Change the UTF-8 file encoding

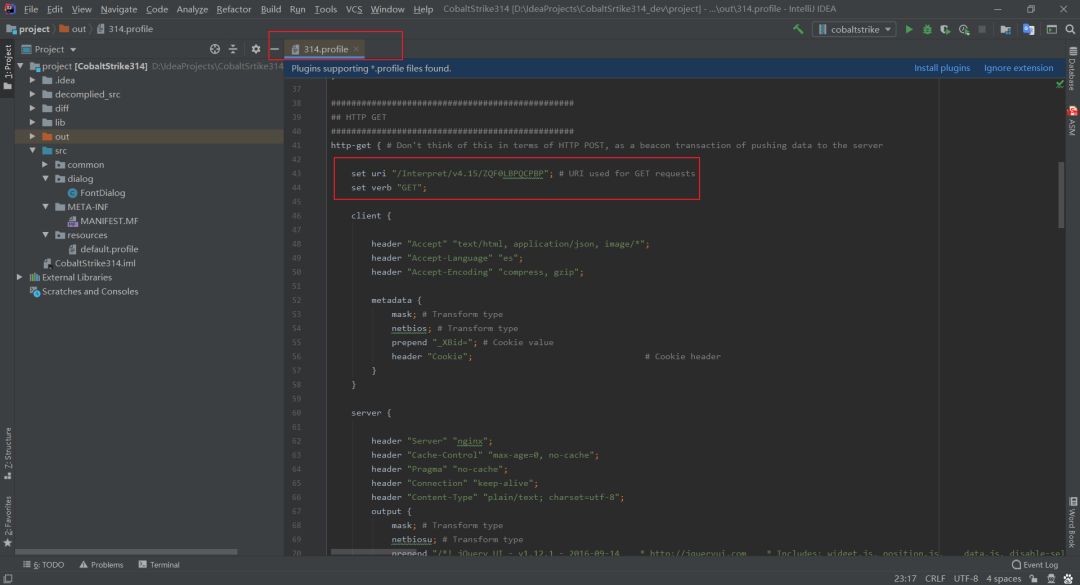[966, 579]
